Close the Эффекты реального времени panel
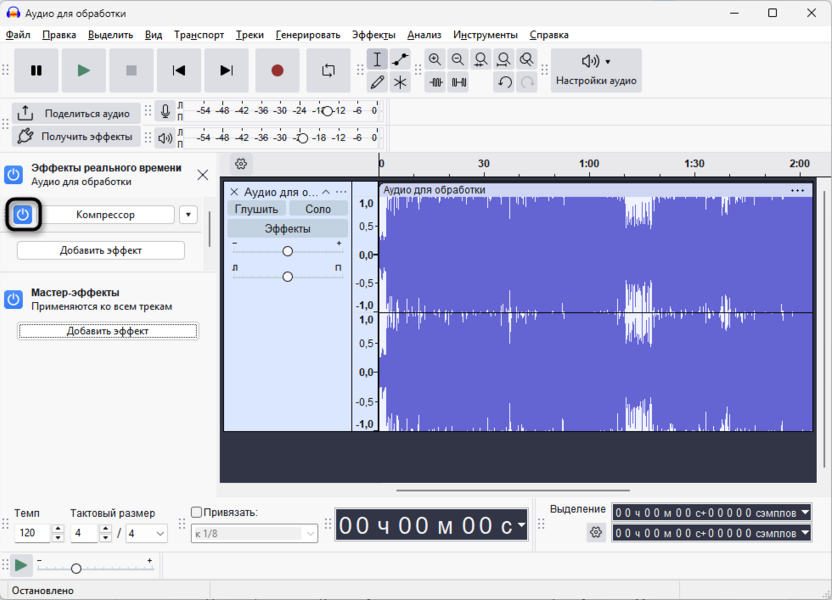 point(203,175)
